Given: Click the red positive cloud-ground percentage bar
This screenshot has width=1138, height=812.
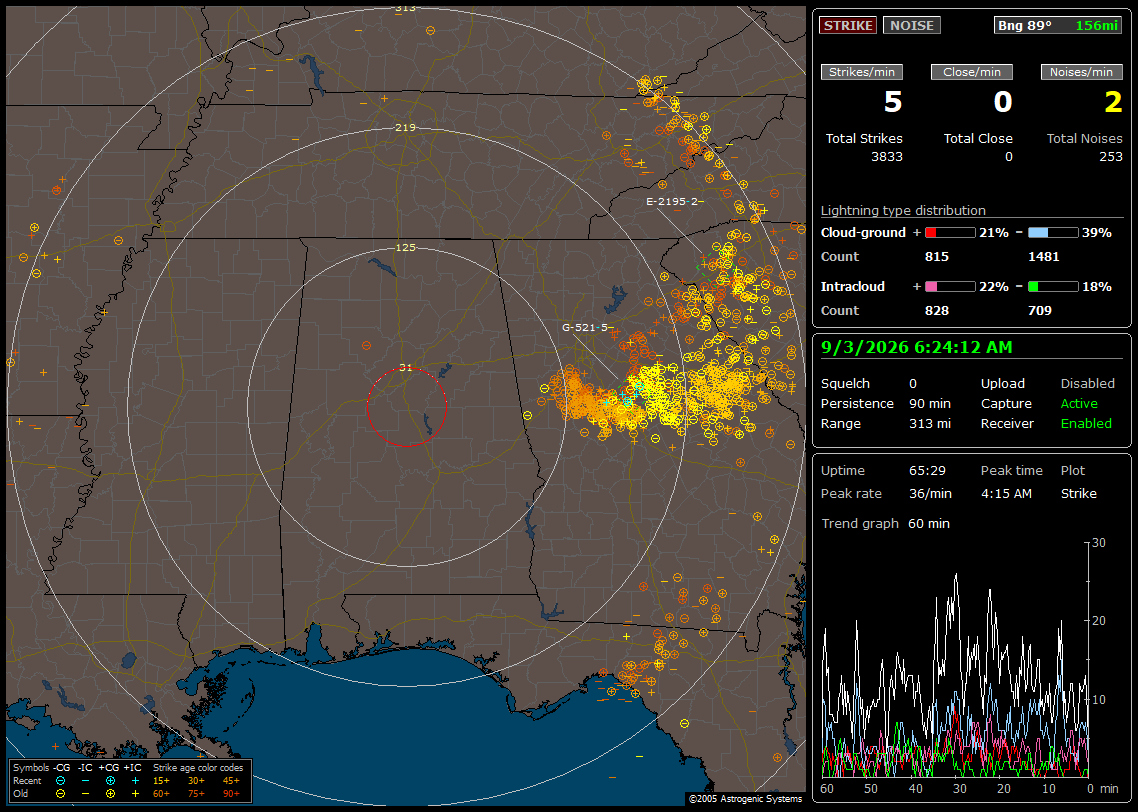Looking at the screenshot, I should [950, 233].
